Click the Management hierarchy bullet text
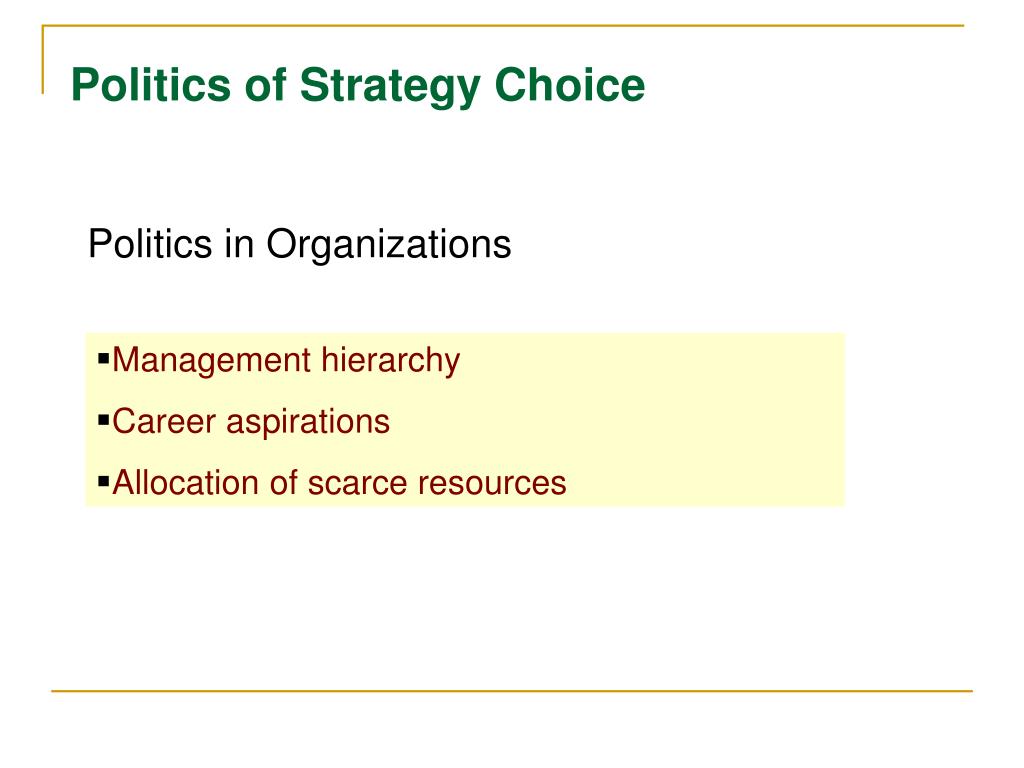Viewport: 1024px width, 768px height. coord(286,360)
